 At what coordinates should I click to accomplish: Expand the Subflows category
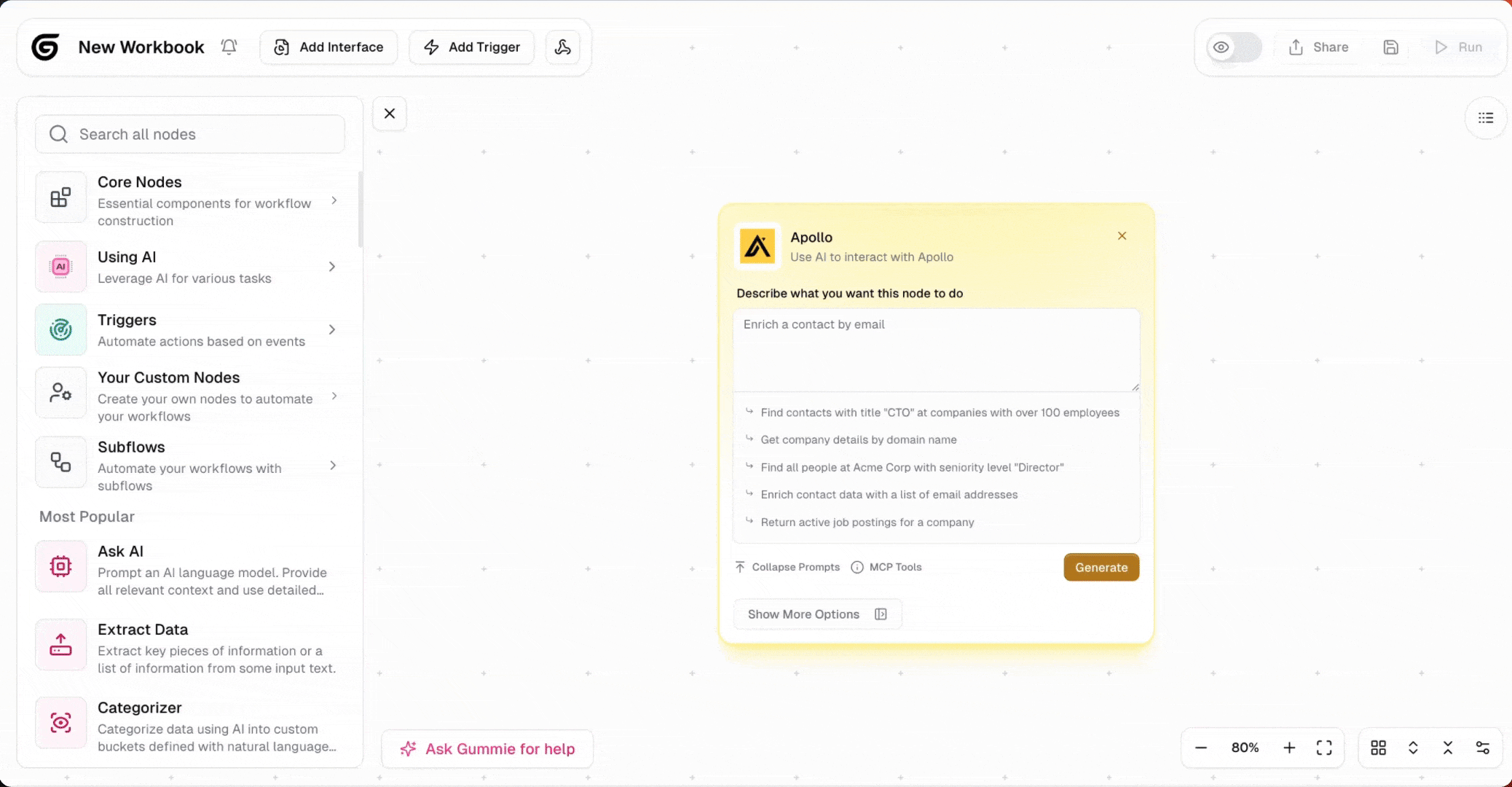click(x=333, y=465)
